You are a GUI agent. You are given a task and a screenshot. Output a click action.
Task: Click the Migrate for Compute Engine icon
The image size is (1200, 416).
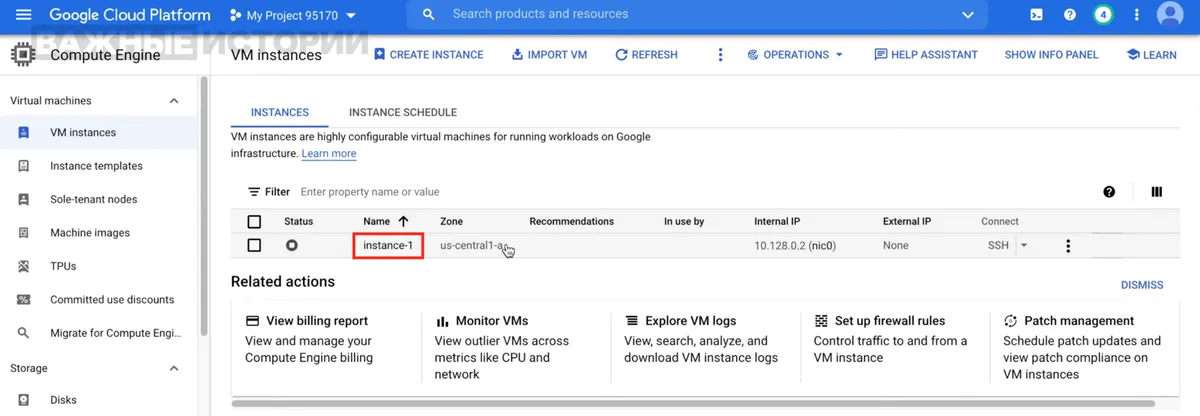coord(24,333)
